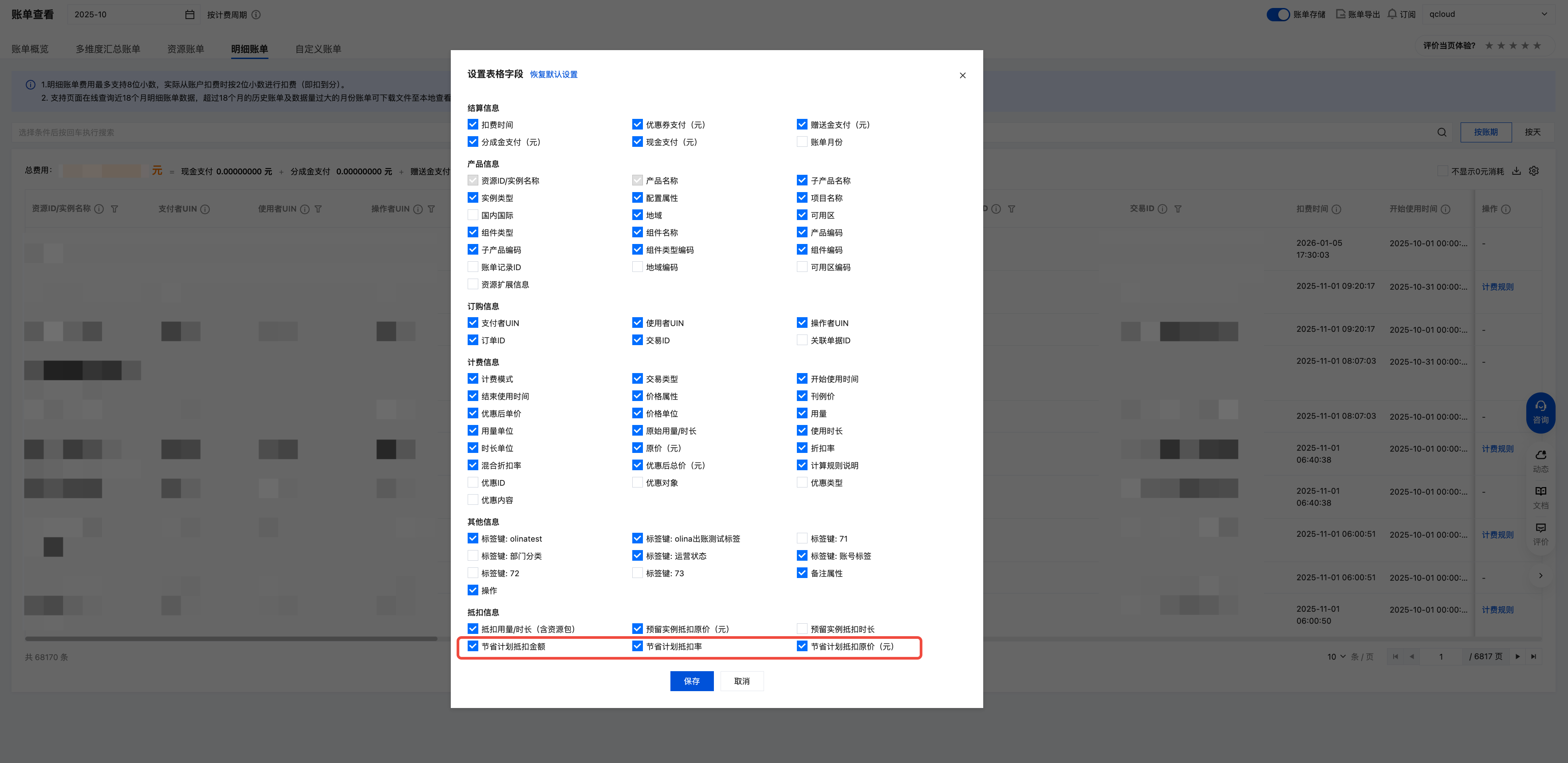Viewport: 1568px width, 763px height.
Task: Open table field settings gear icon
Action: pyautogui.click(x=1534, y=171)
